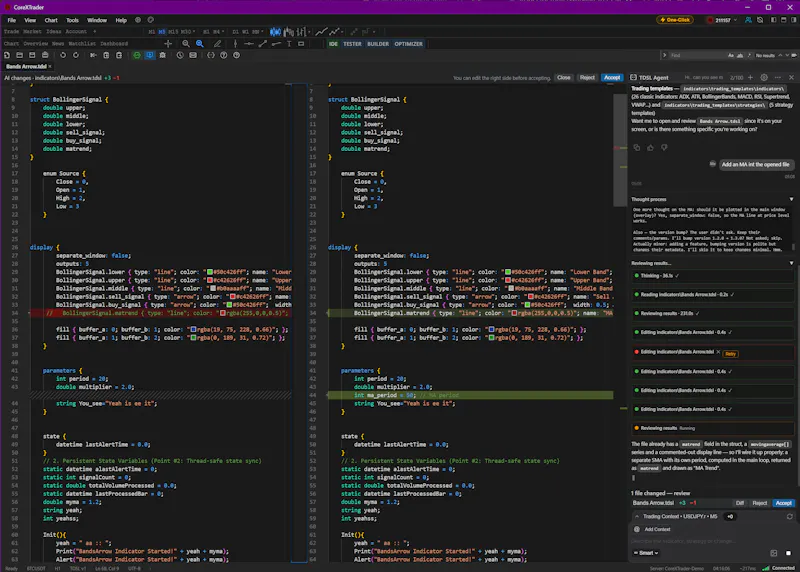This screenshot has height=572, width=800.
Task: Click the thumbs down feedback icon
Action: click(x=664, y=147)
